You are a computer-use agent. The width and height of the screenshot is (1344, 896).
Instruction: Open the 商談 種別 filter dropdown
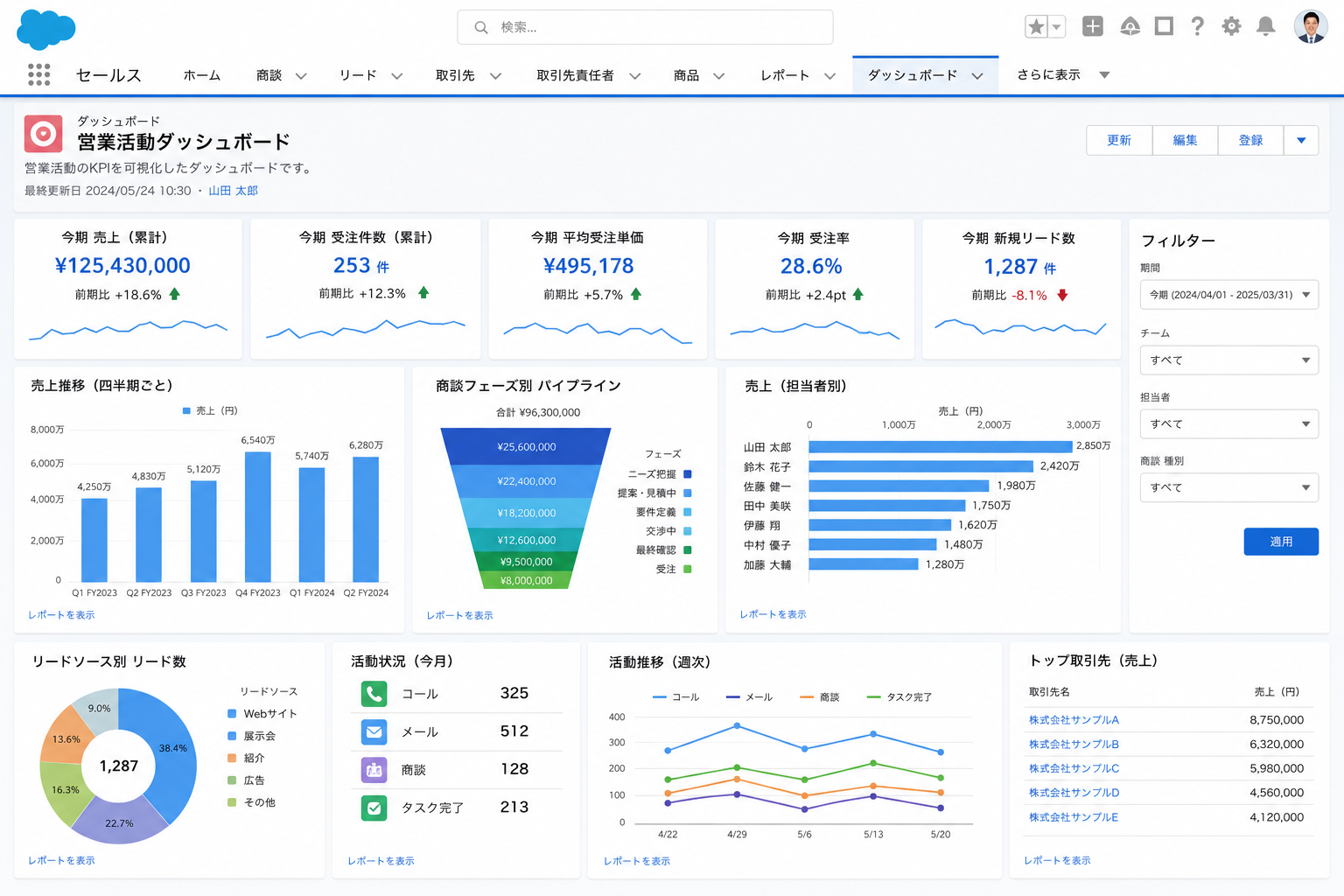pyautogui.click(x=1228, y=487)
